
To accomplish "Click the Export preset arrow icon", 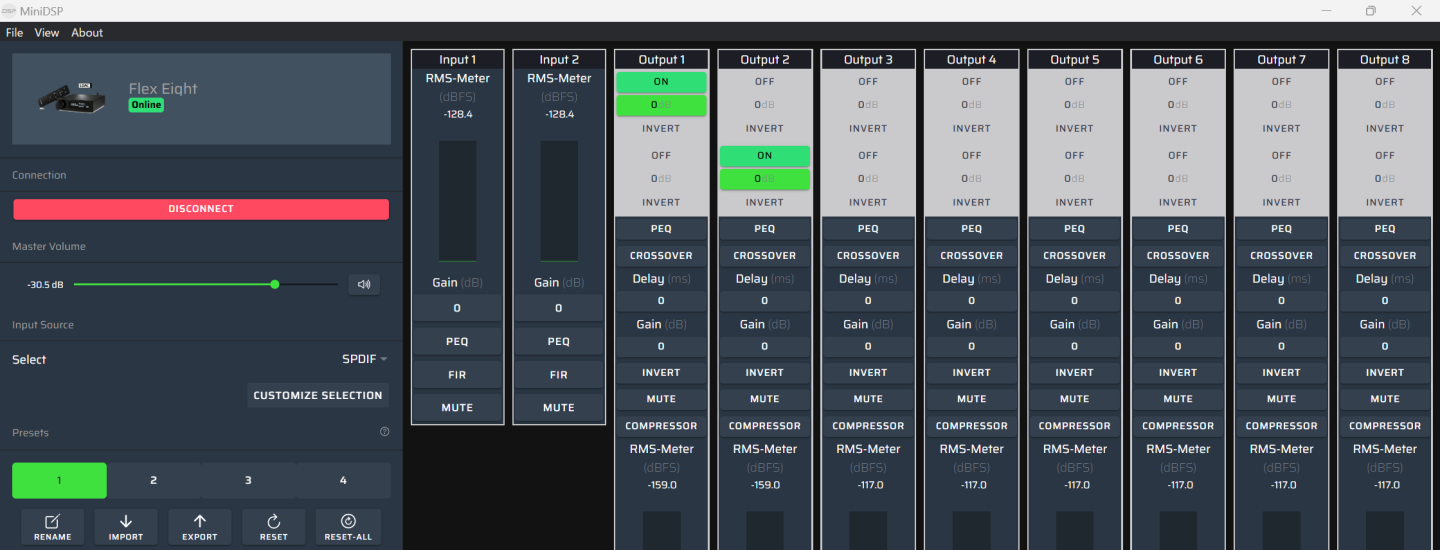I will pyautogui.click(x=200, y=521).
